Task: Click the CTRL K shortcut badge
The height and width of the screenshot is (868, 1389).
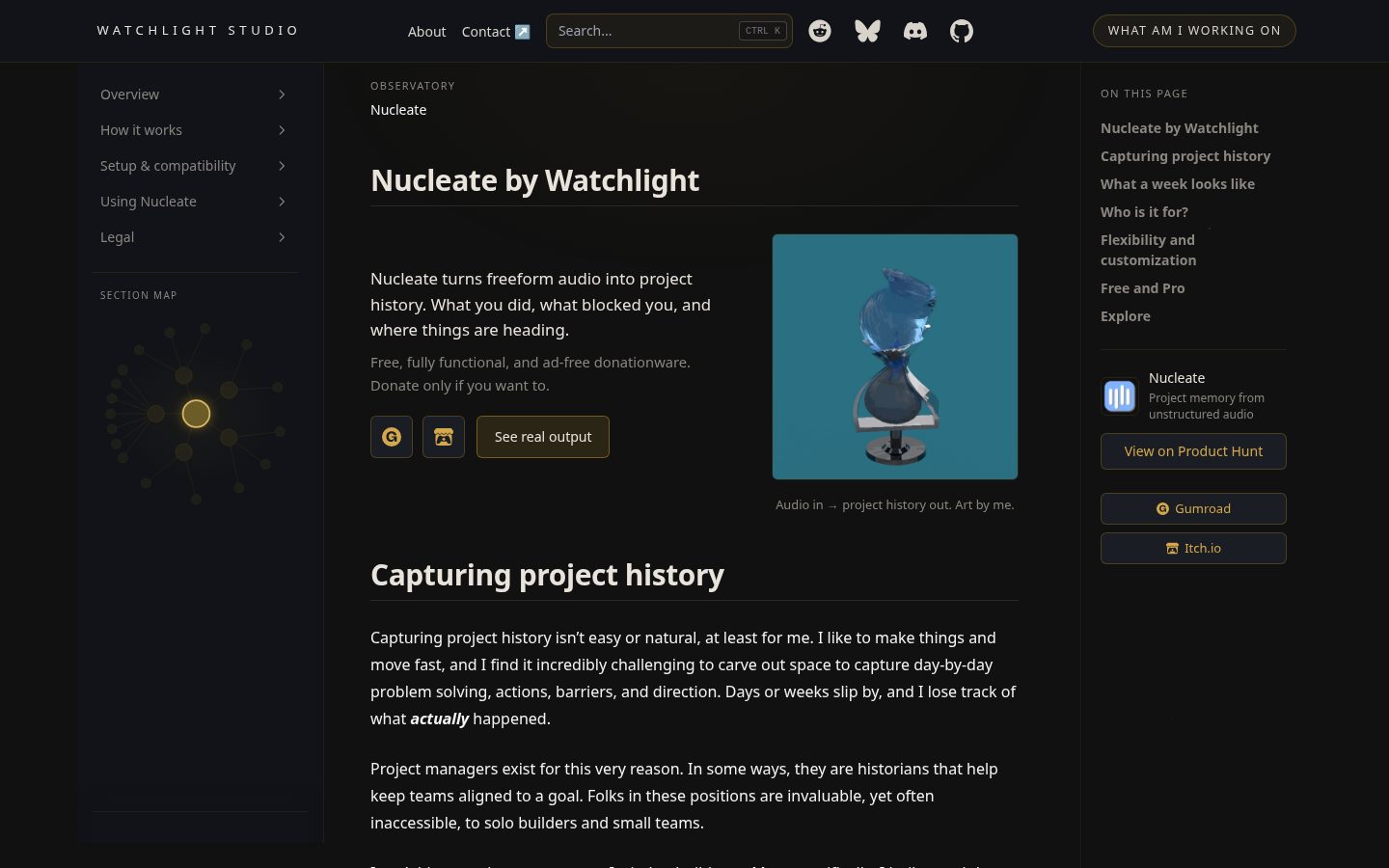Action: (x=763, y=31)
